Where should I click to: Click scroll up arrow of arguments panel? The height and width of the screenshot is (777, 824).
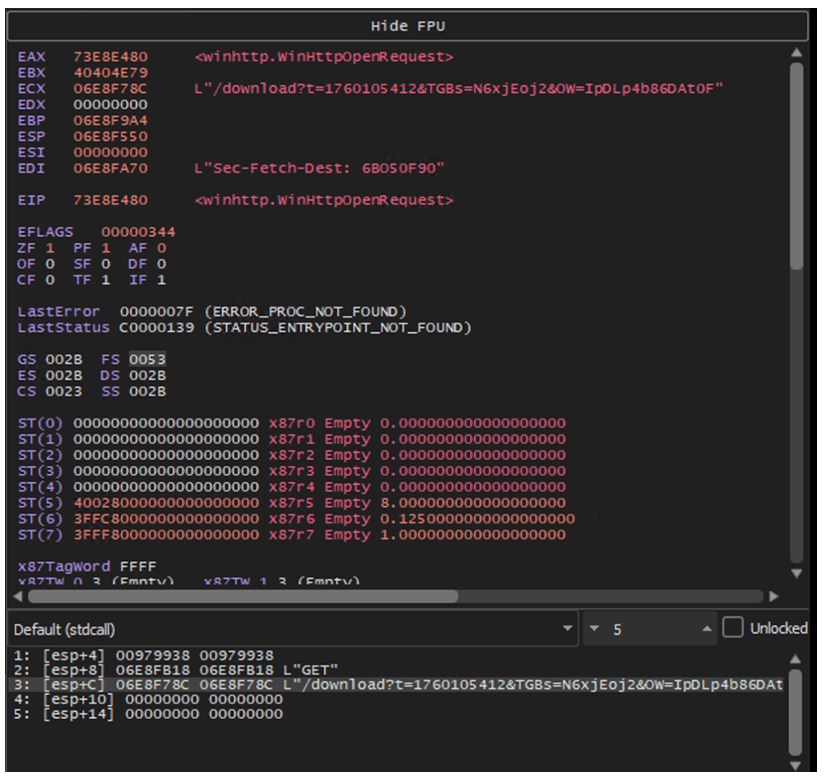[796, 659]
